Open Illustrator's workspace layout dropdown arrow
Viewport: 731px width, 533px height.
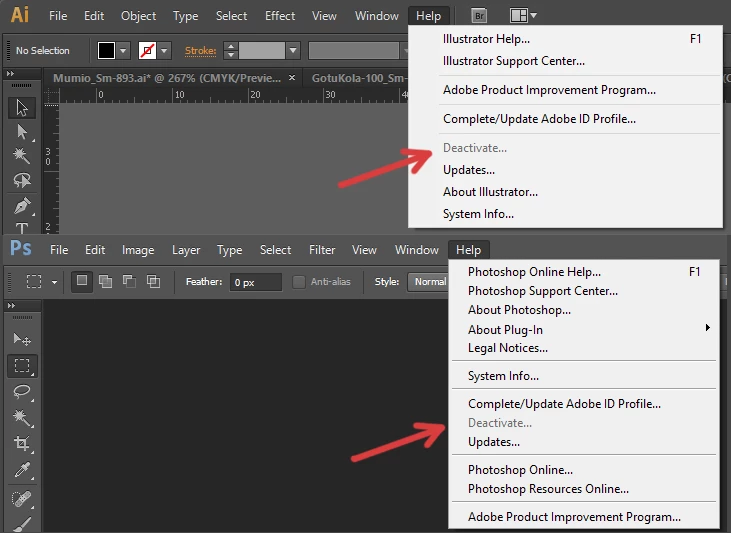pyautogui.click(x=534, y=15)
